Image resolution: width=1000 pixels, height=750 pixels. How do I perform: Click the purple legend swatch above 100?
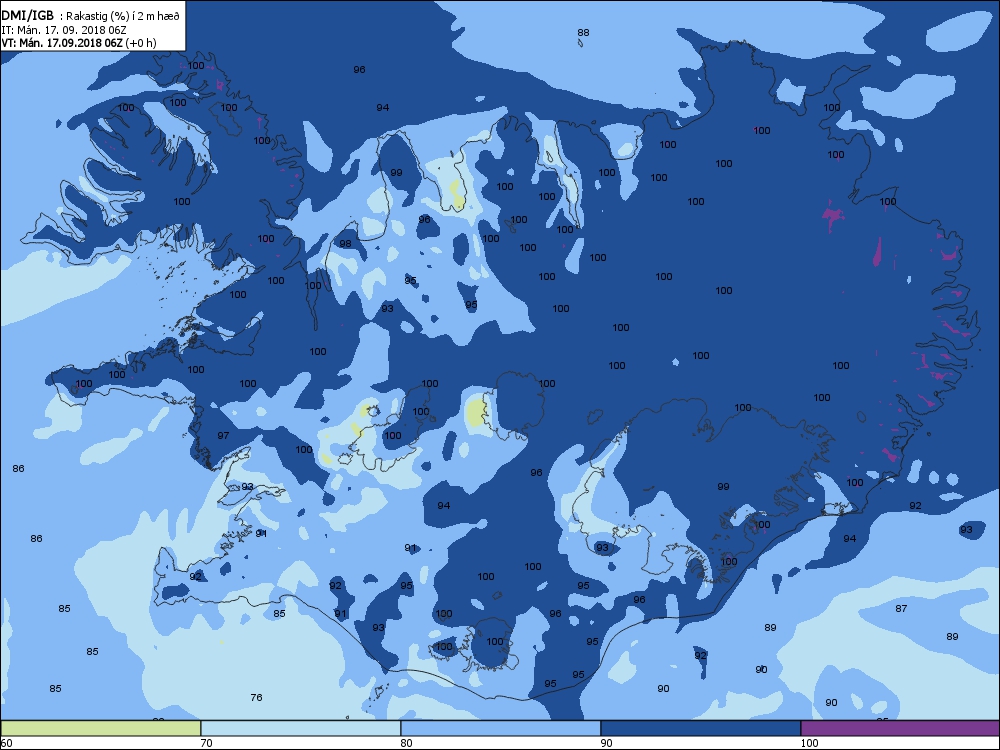click(900, 728)
